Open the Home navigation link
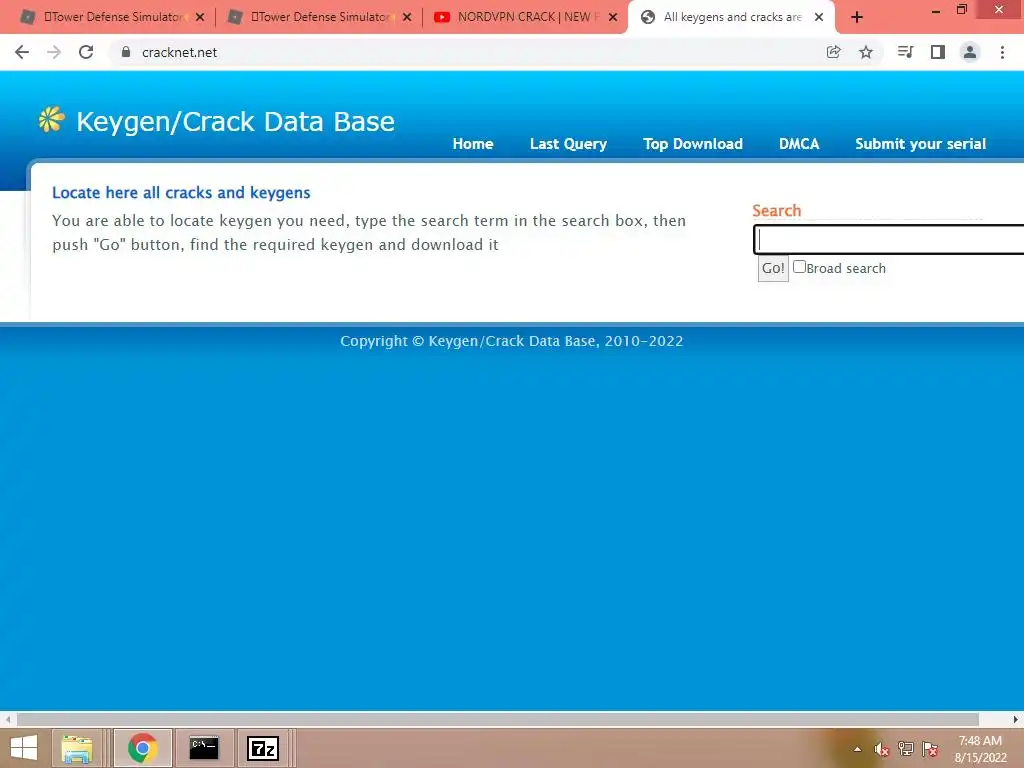Image resolution: width=1024 pixels, height=768 pixels. 473,144
